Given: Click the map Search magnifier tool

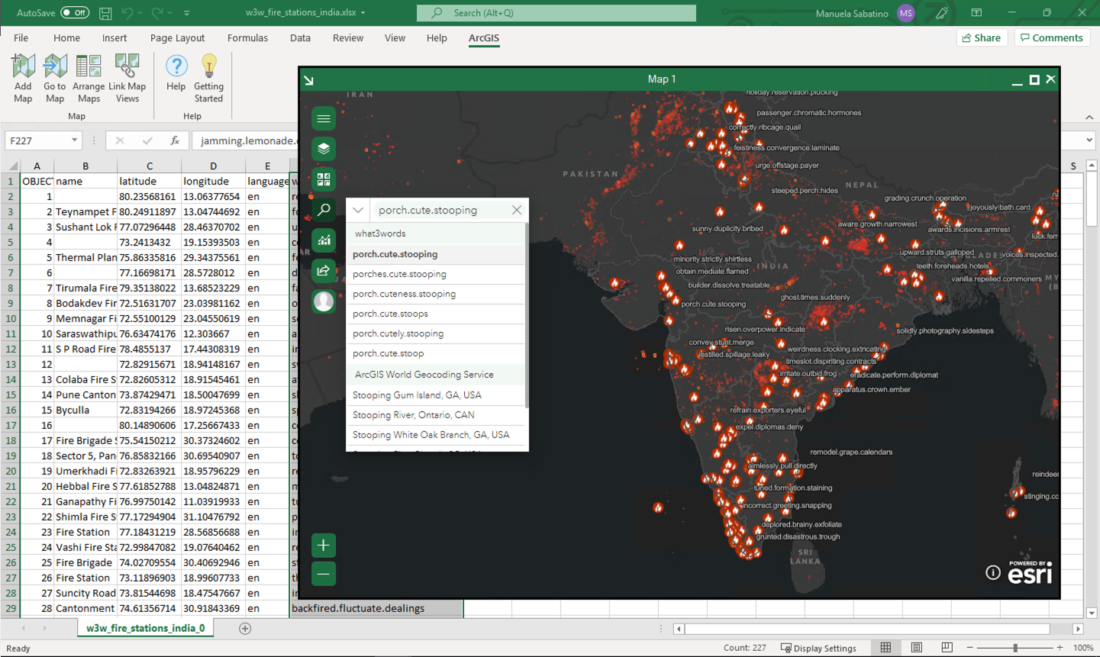Looking at the screenshot, I should point(323,210).
